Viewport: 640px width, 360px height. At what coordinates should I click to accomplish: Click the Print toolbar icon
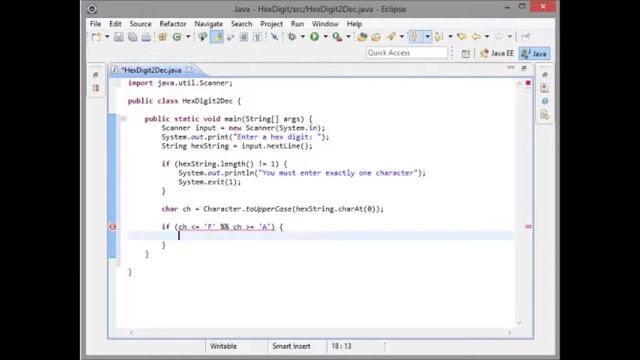pos(146,37)
